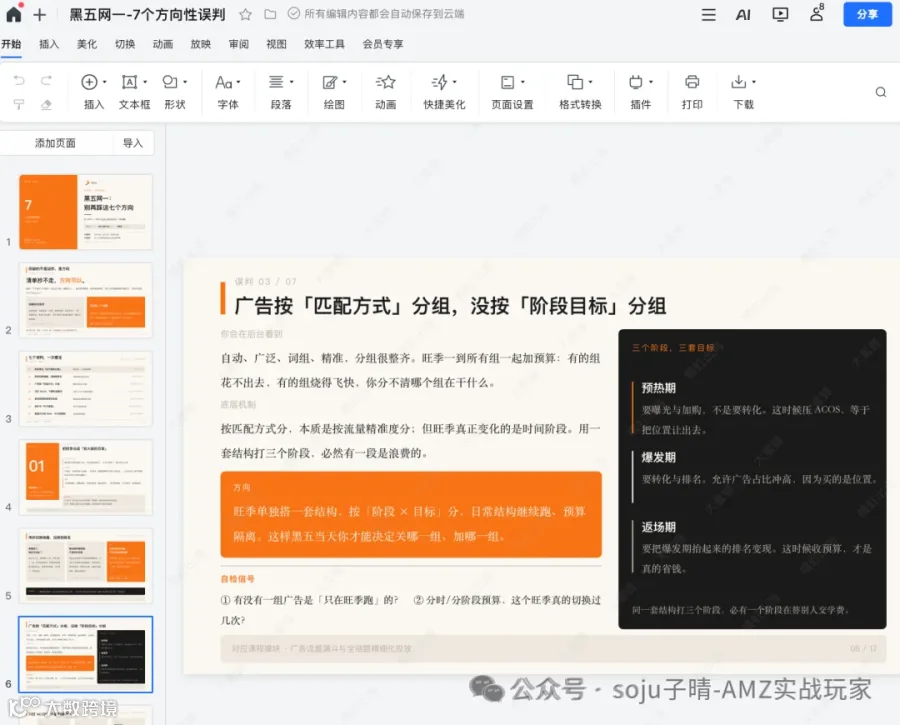Open the toolbar search magnifier
The width and height of the screenshot is (900, 725).
tap(880, 92)
